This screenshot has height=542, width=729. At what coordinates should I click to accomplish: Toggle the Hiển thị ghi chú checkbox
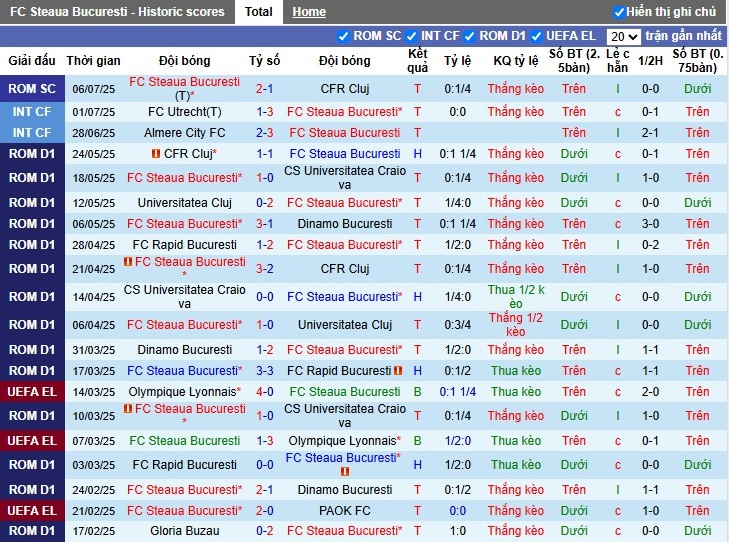[619, 12]
